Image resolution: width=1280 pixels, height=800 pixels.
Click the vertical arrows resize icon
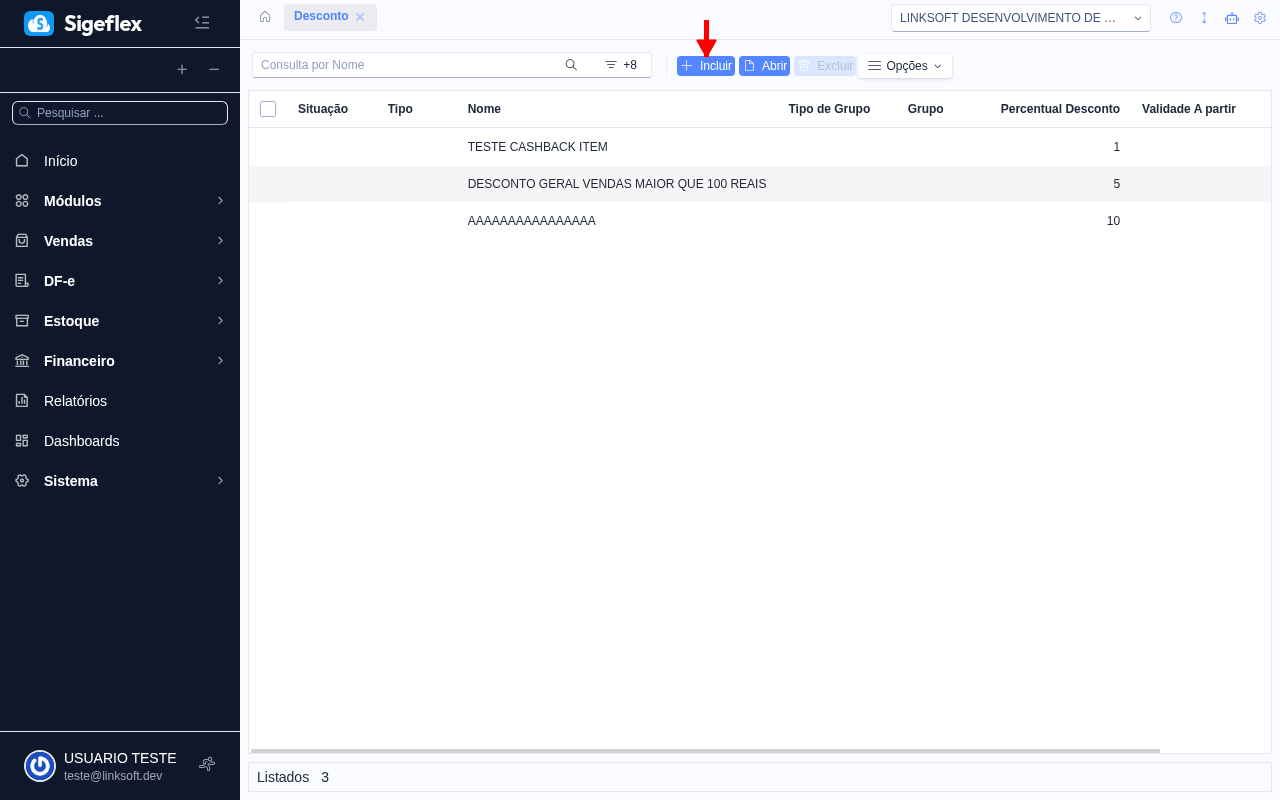pyautogui.click(x=1203, y=17)
